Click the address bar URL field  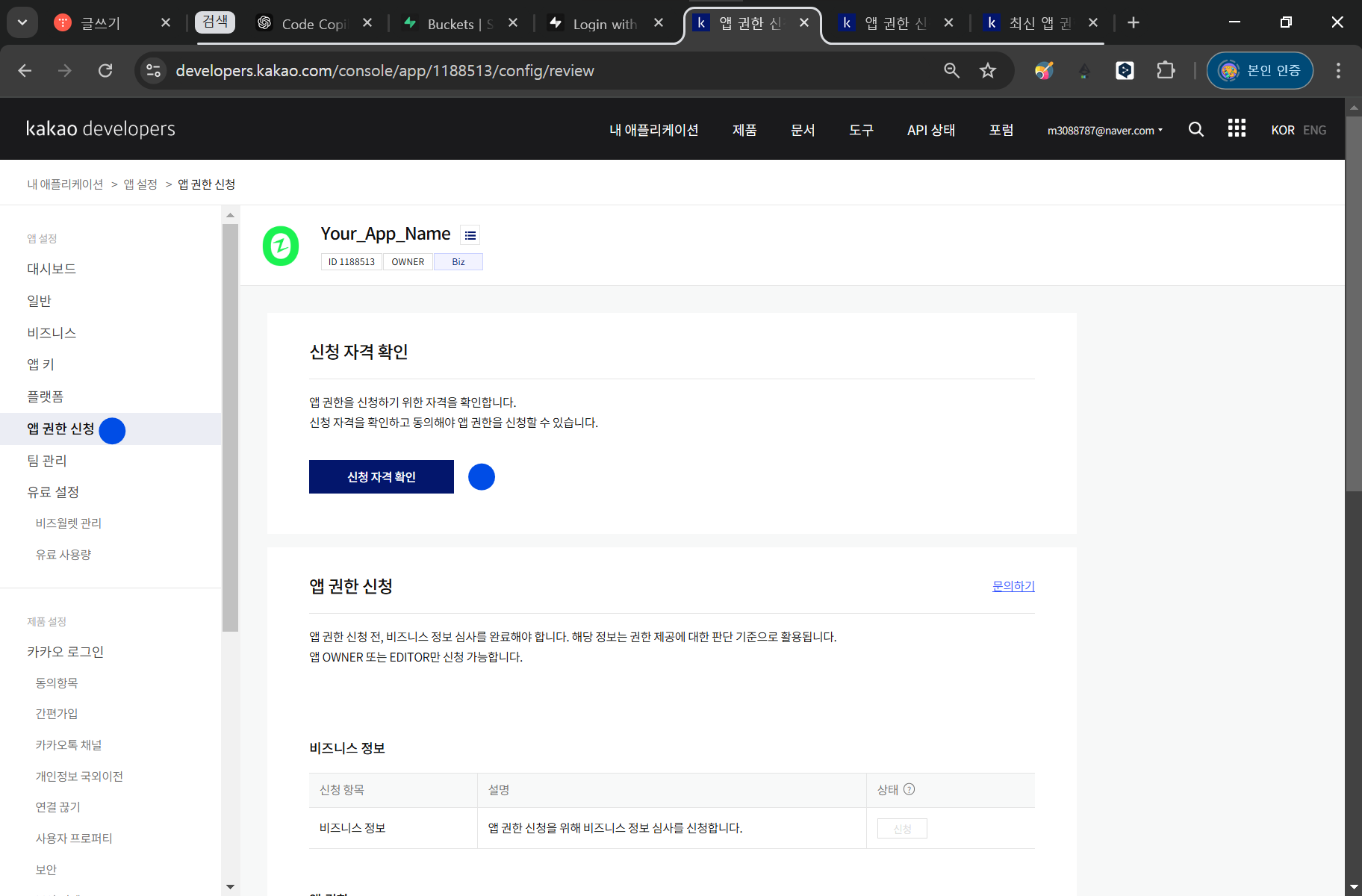point(385,70)
